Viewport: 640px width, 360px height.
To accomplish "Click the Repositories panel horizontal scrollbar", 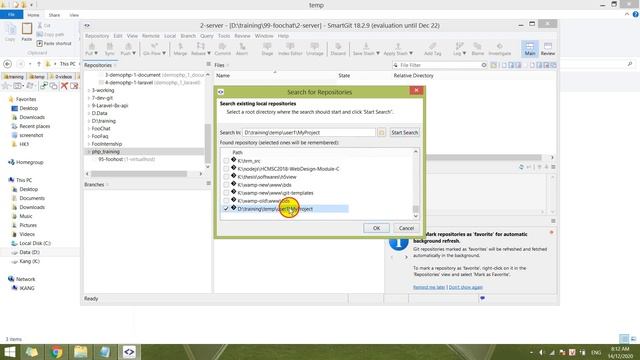I will 139,174.
